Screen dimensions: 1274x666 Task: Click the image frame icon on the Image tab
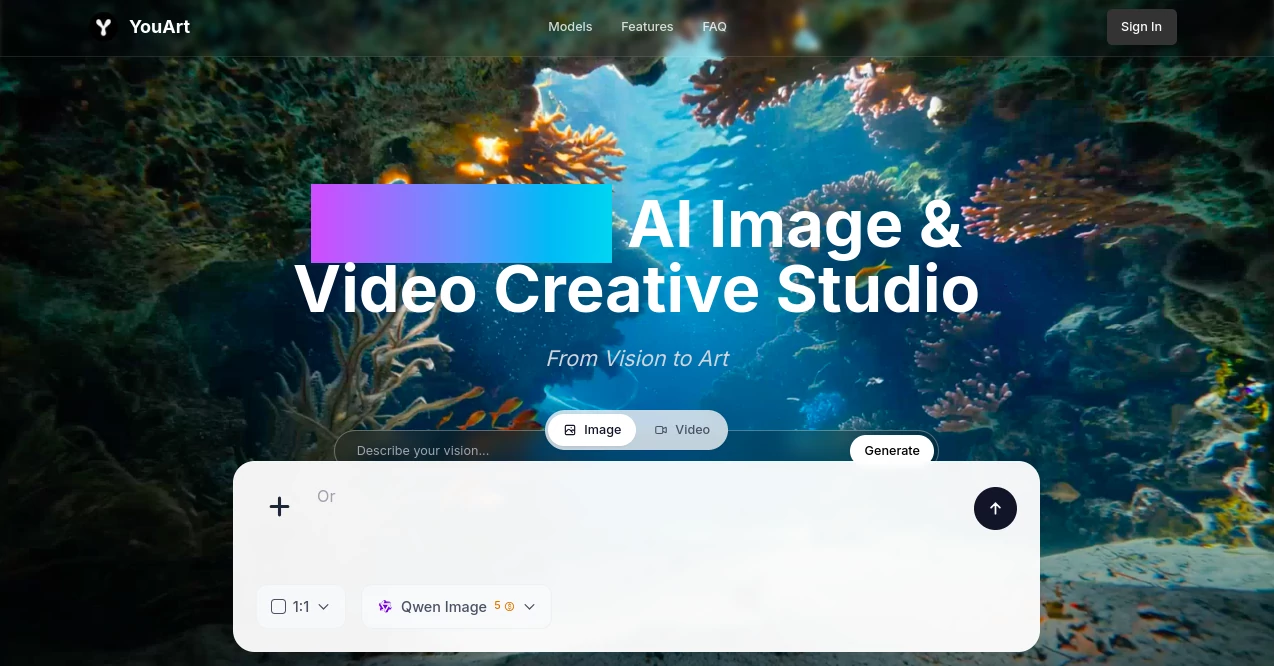(x=570, y=429)
